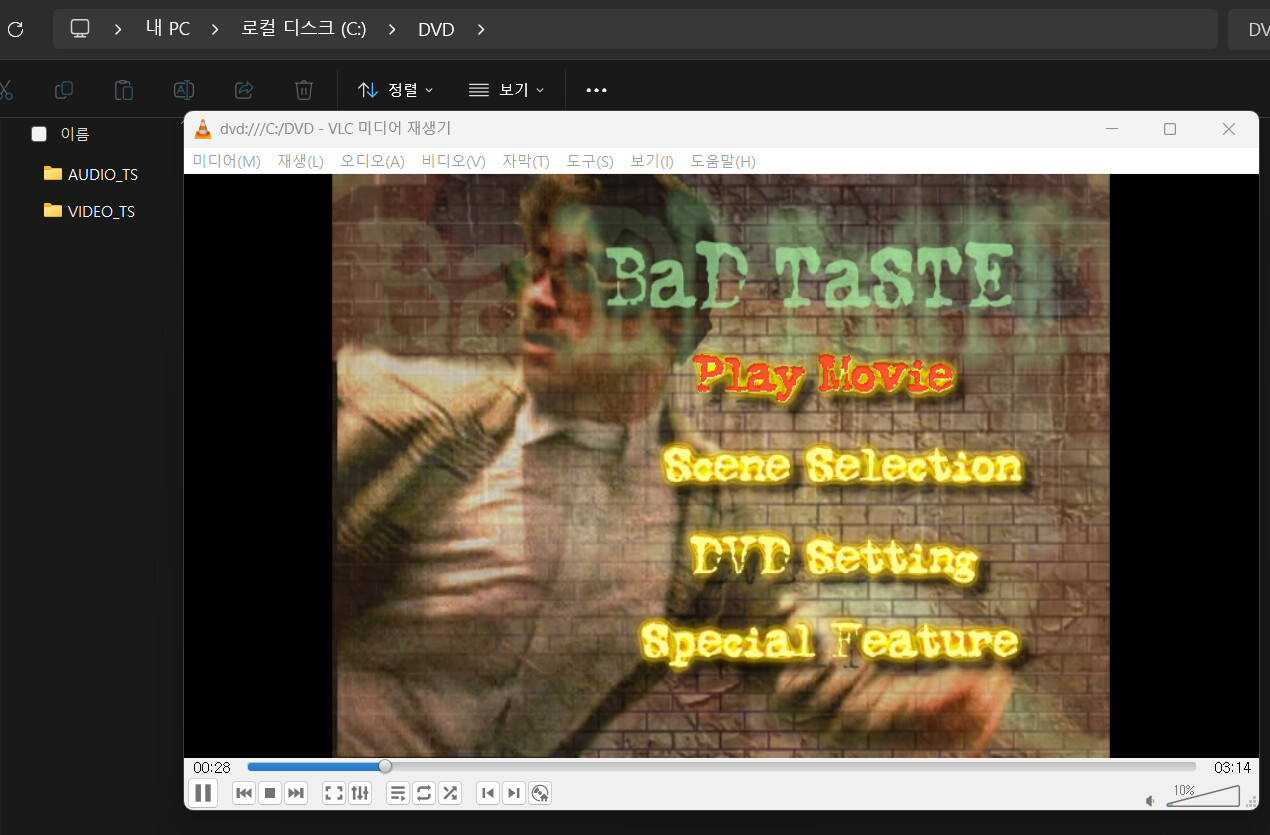Viewport: 1270px width, 835px height.
Task: Click the Share icon in Explorer toolbar
Action: [244, 90]
